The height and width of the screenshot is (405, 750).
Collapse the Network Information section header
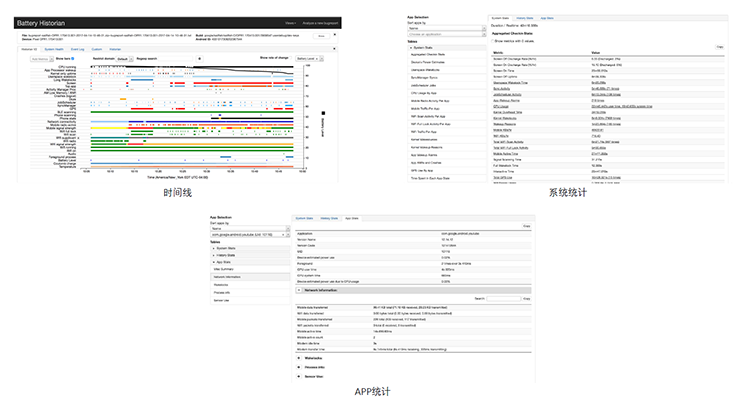(299, 290)
